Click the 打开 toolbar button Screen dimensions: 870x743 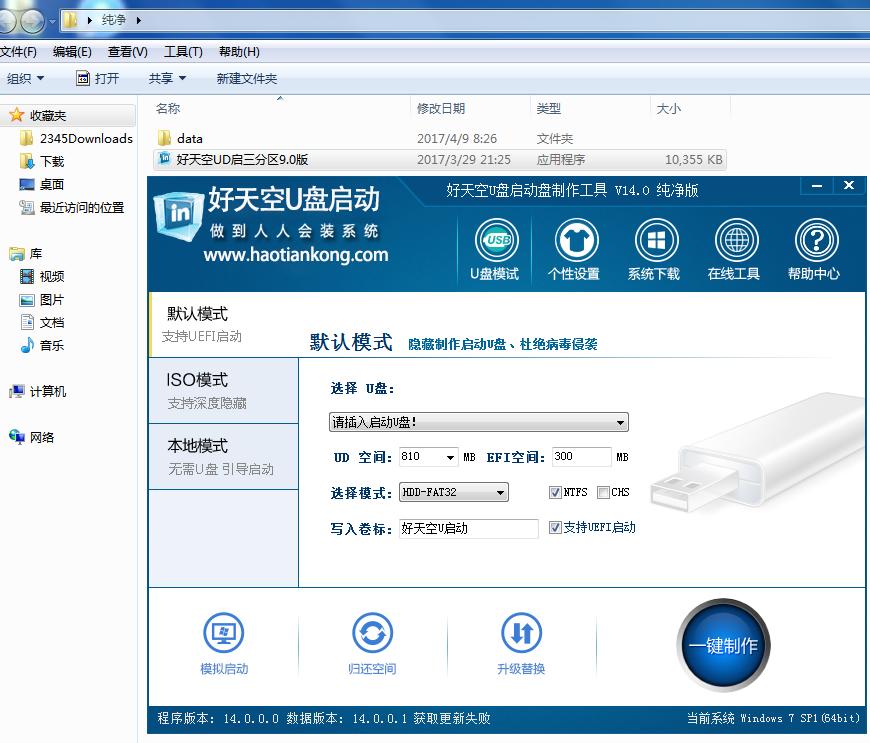98,78
